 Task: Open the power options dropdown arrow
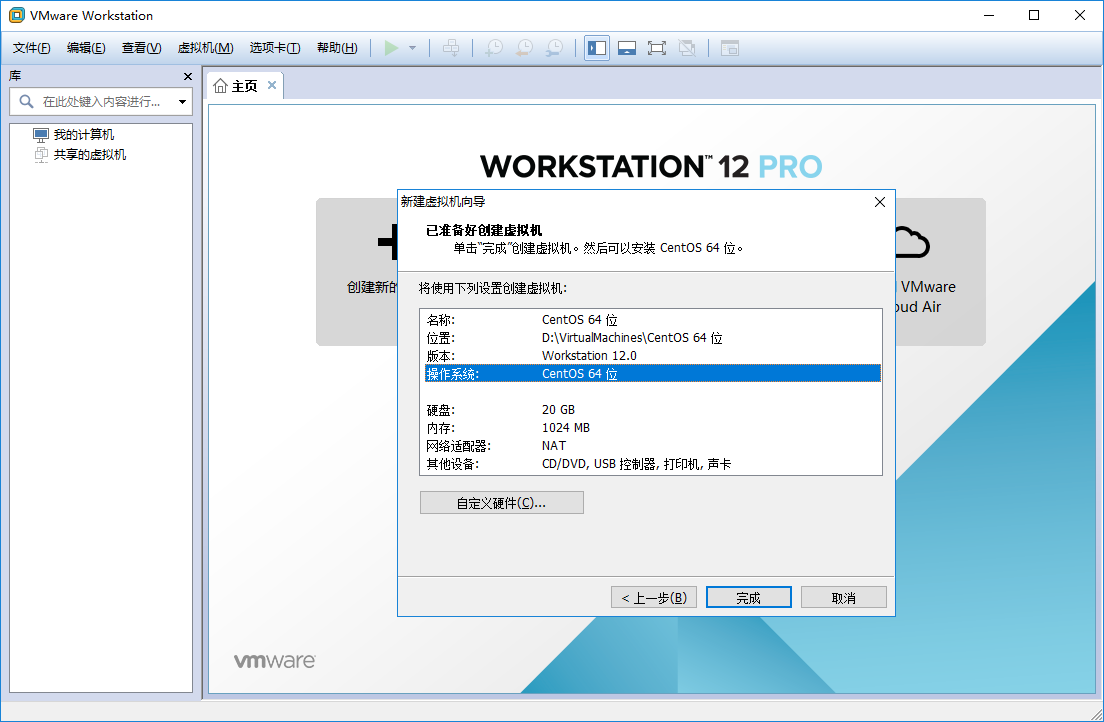point(413,48)
